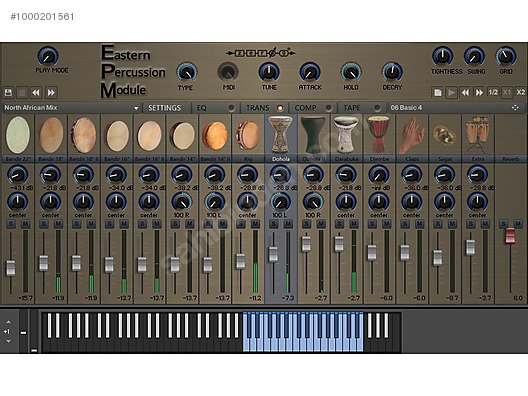Solo the Reverb channel

[503, 224]
